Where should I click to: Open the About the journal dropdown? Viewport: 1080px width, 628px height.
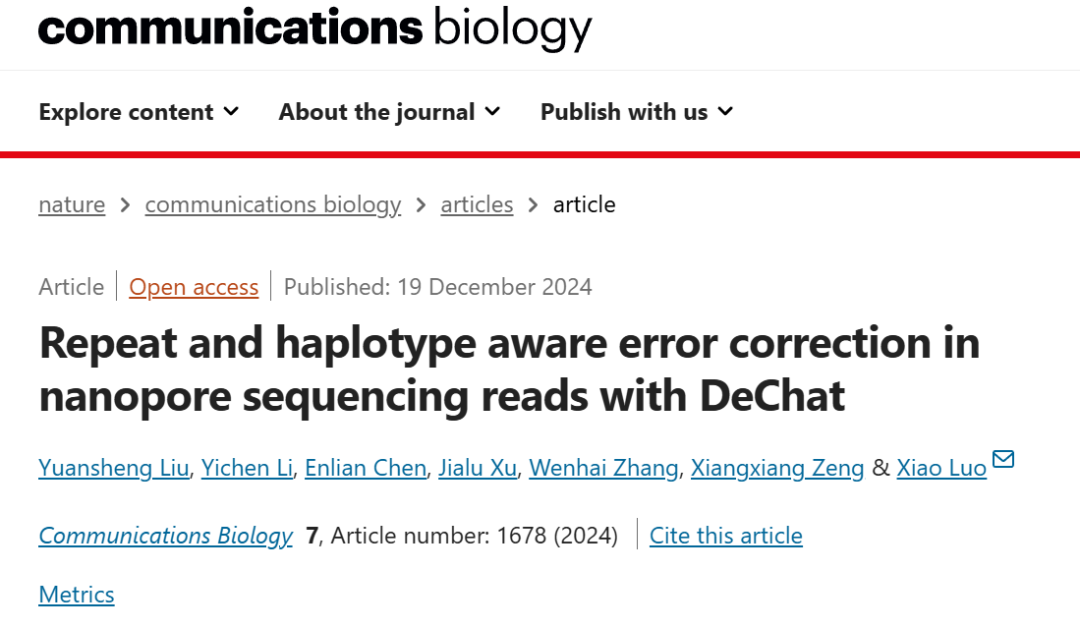[389, 112]
